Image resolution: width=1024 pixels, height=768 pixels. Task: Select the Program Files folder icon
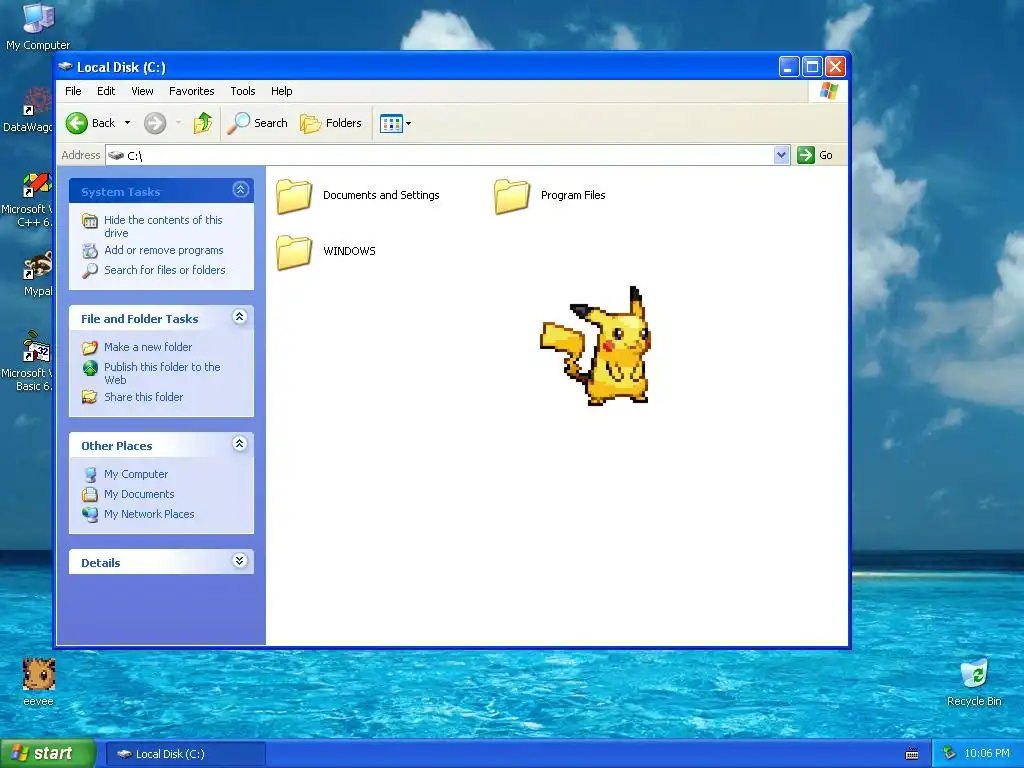click(511, 196)
